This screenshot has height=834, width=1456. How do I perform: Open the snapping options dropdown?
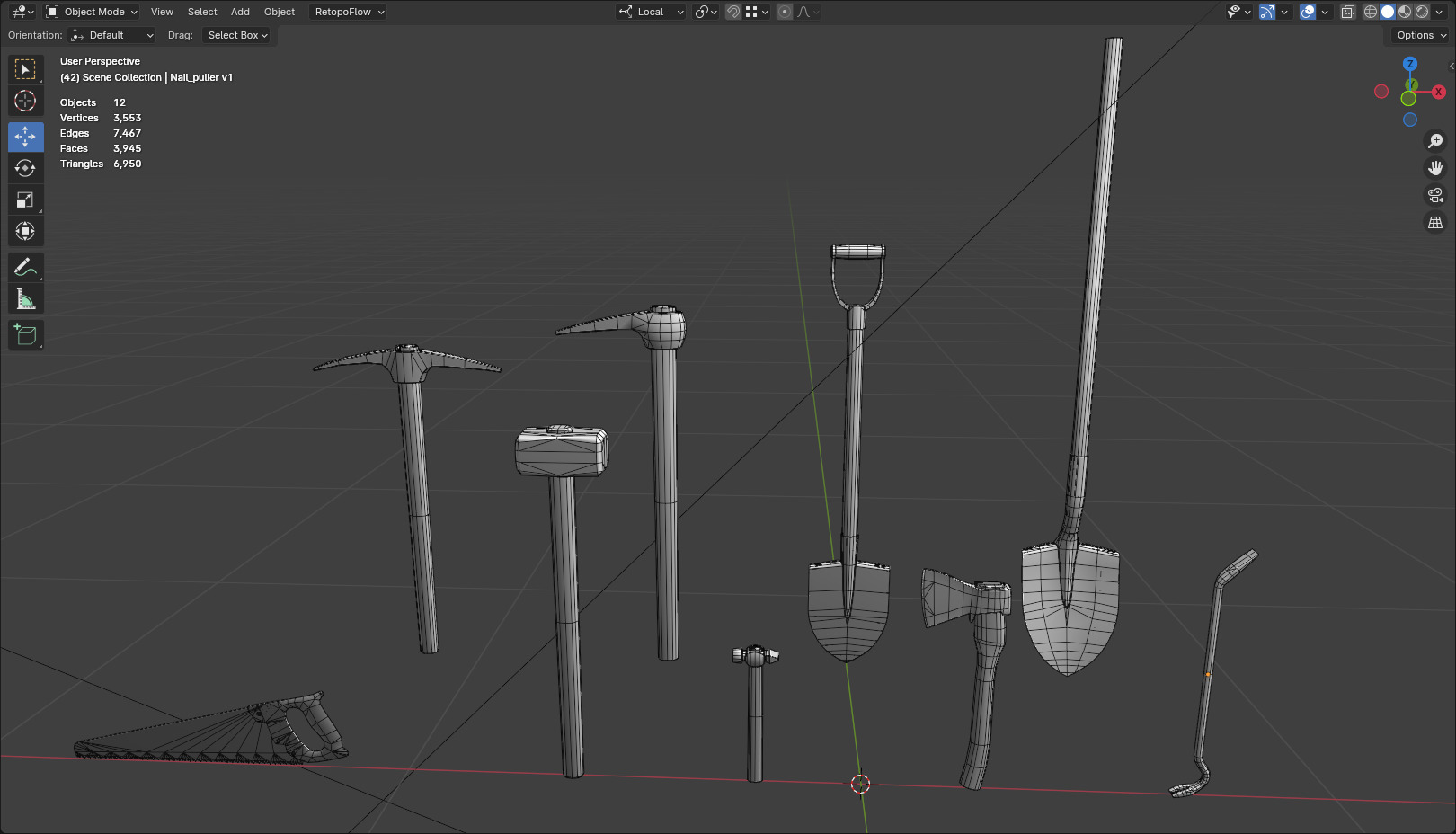[x=757, y=12]
